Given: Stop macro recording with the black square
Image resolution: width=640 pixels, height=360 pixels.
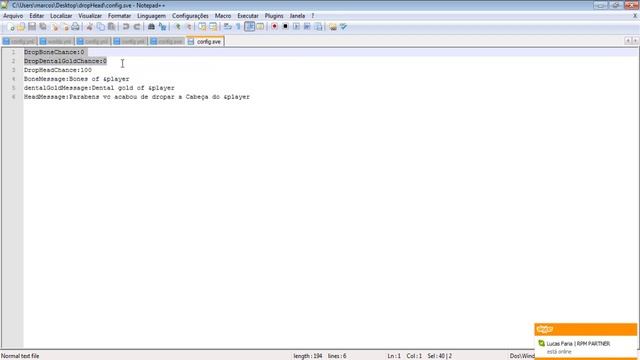Looking at the screenshot, I should (285, 27).
